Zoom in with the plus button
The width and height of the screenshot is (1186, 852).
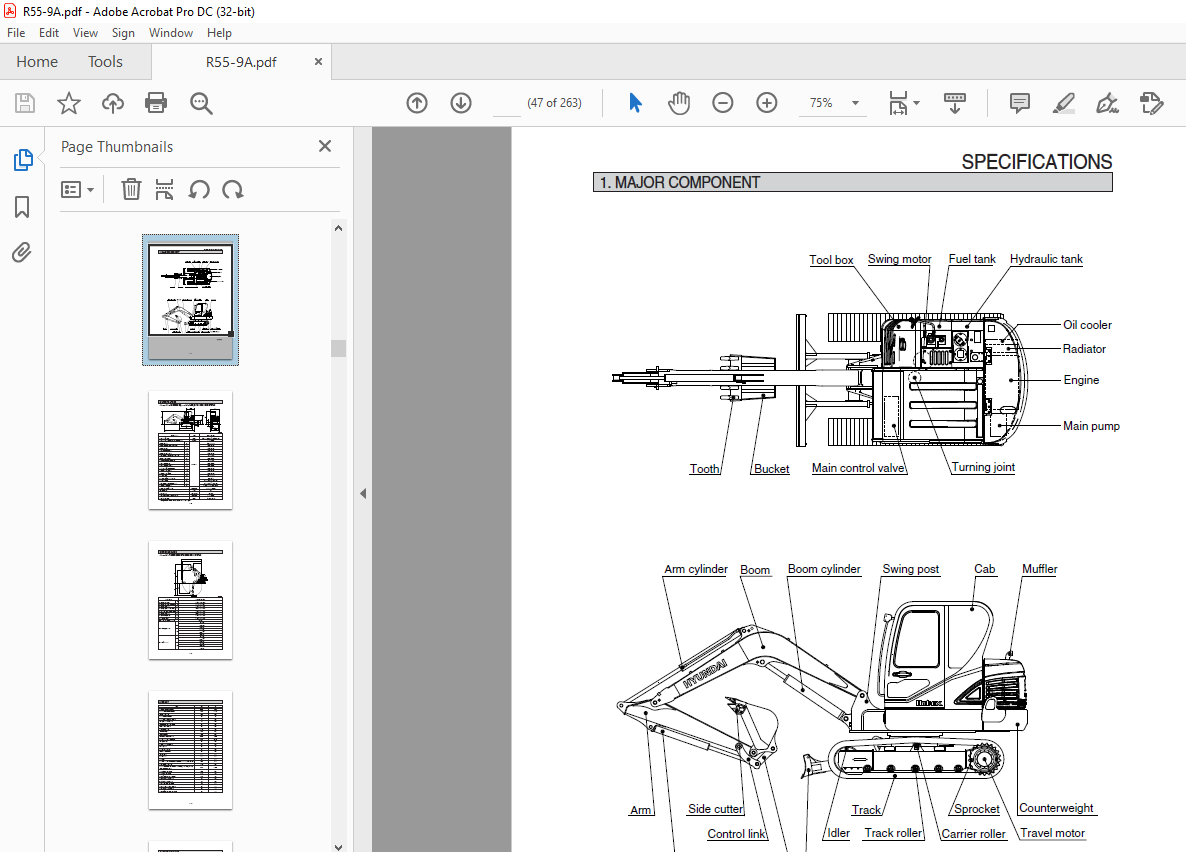pos(766,103)
